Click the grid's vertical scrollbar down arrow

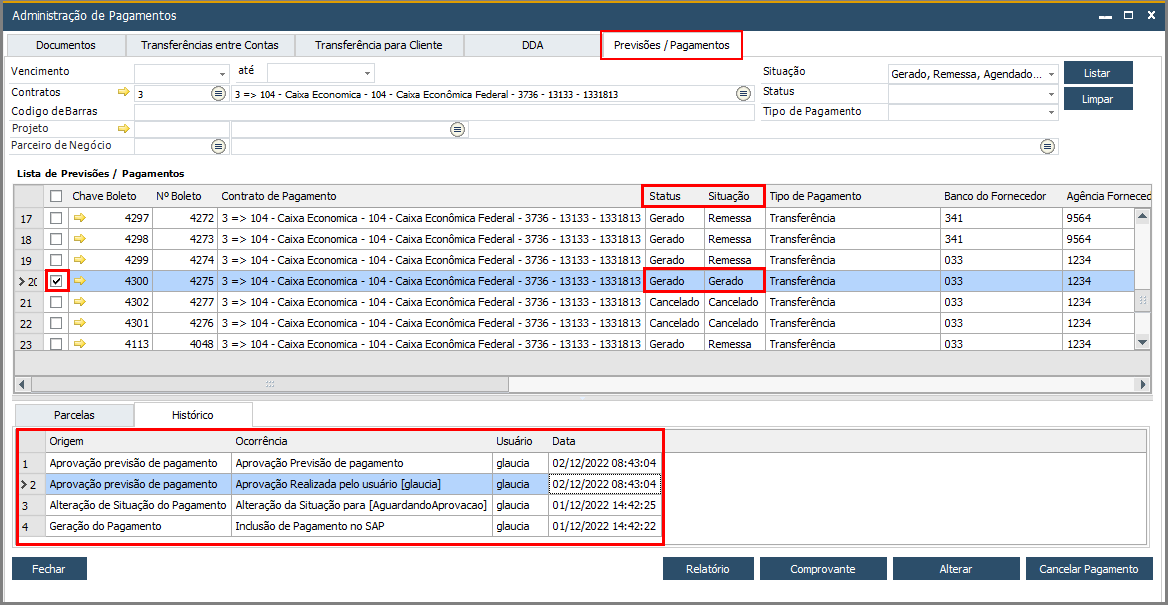1143,341
